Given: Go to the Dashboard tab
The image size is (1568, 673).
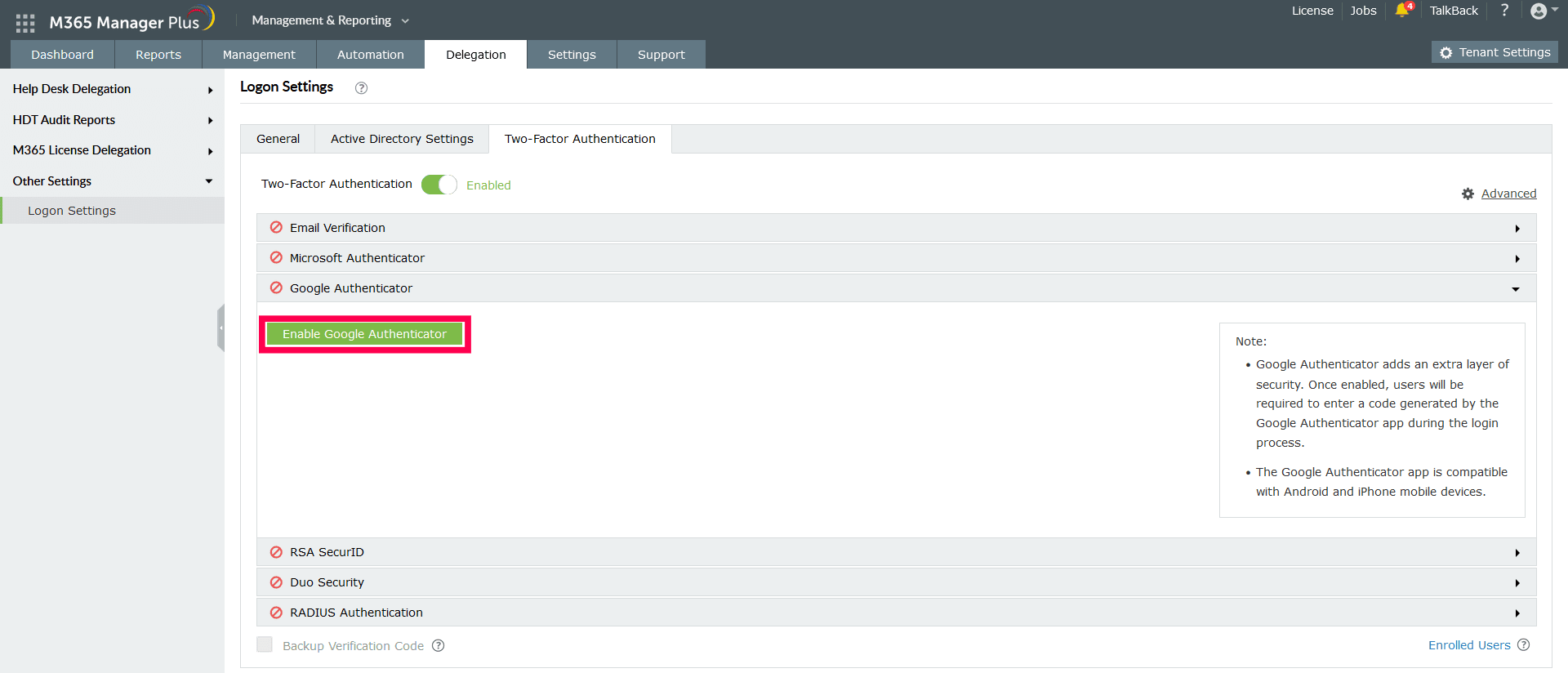Looking at the screenshot, I should 62,55.
